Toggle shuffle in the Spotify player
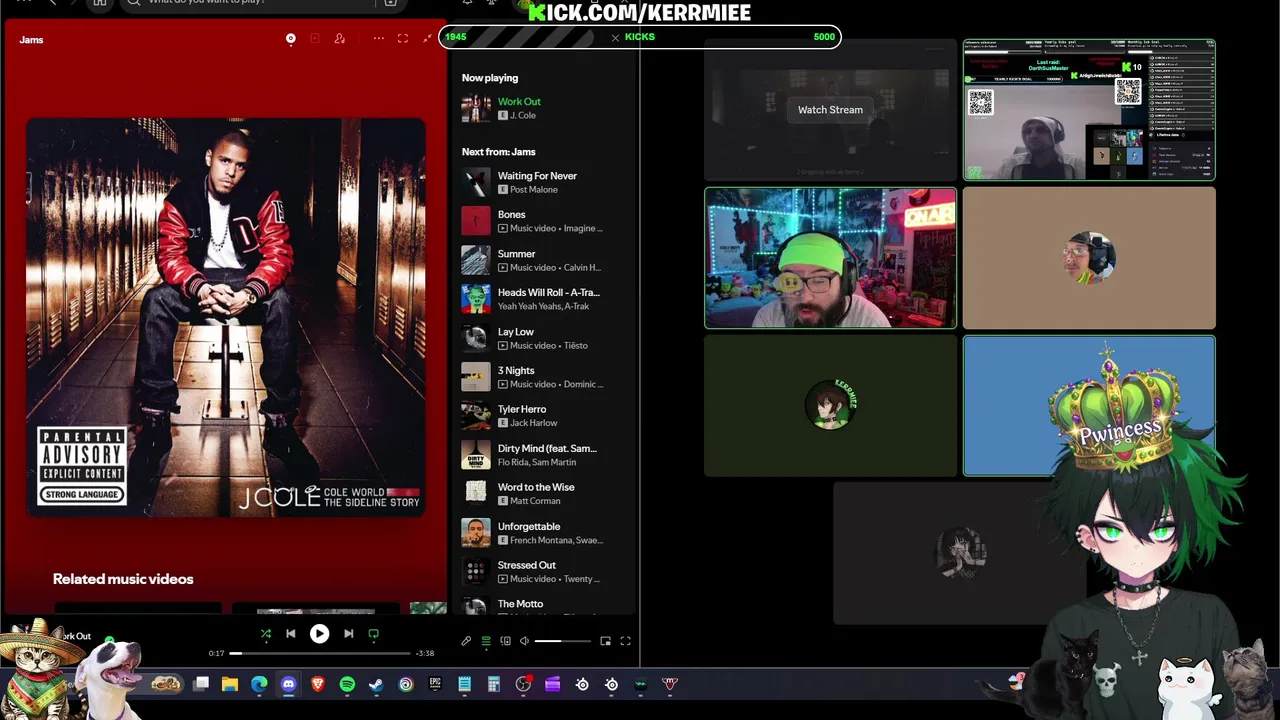The image size is (1280, 720). point(266,634)
